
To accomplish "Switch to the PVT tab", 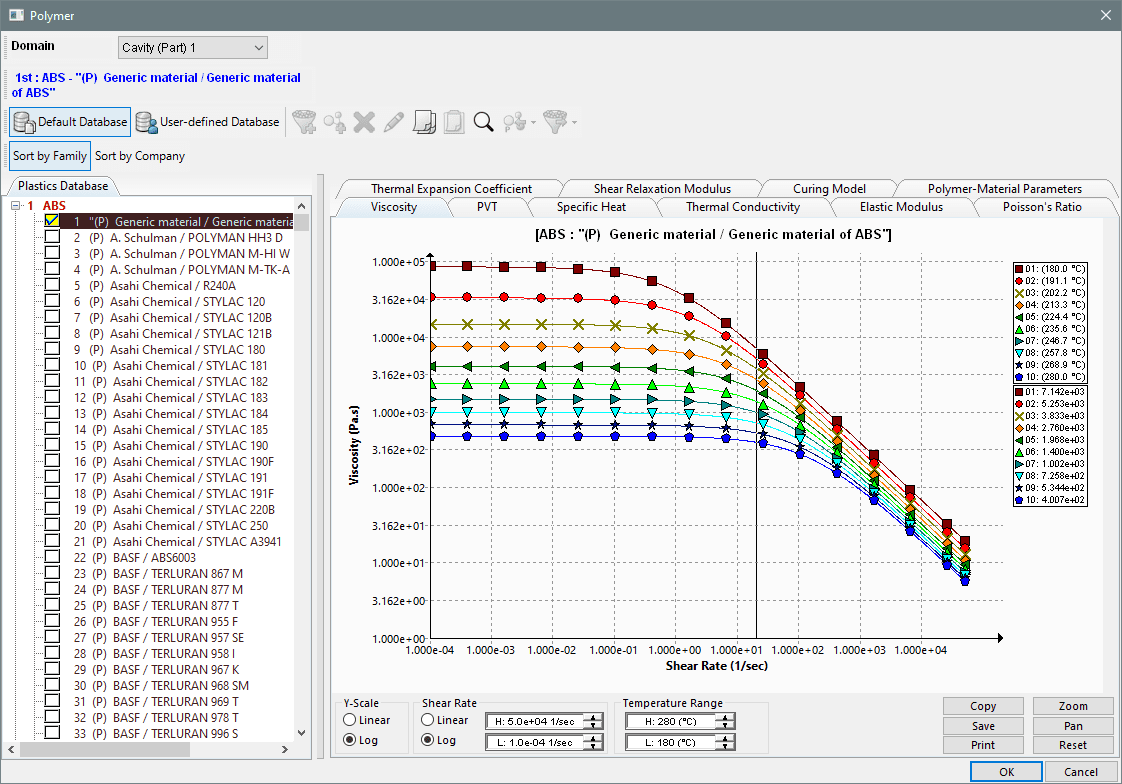I will pyautogui.click(x=487, y=207).
